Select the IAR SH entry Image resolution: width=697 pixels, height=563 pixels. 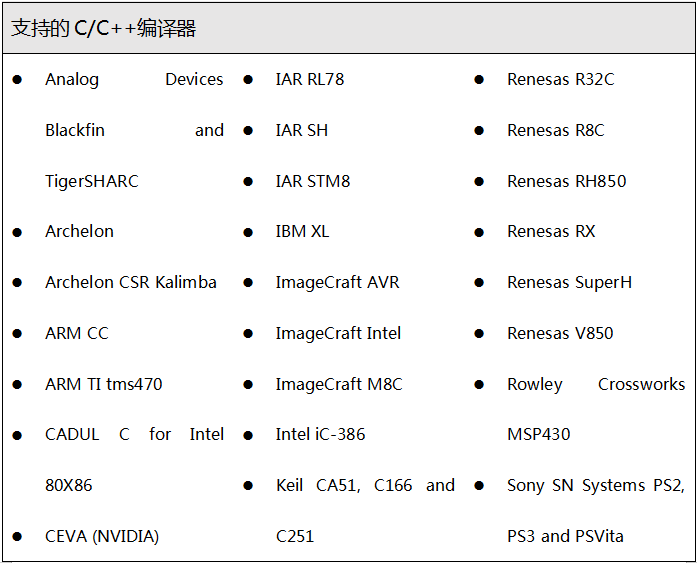click(x=302, y=131)
